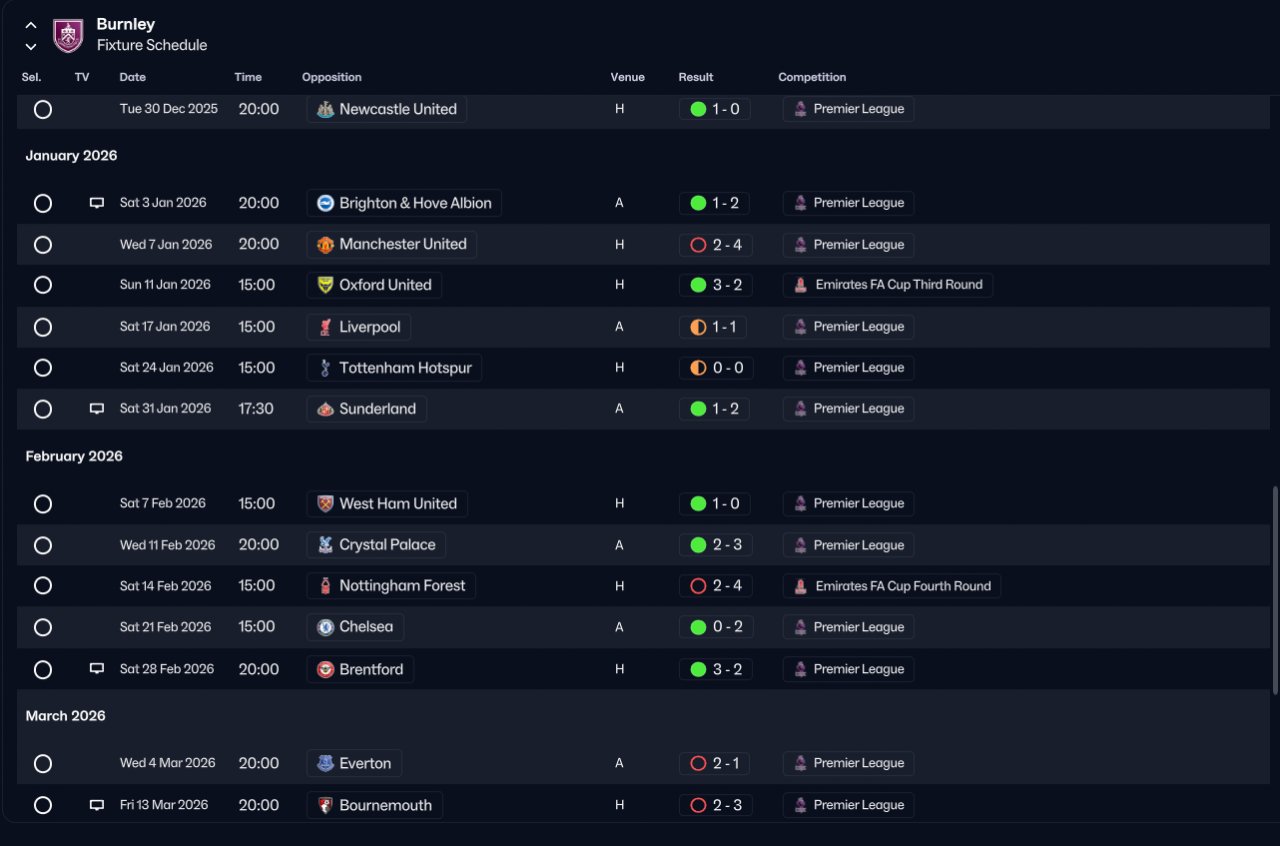Click the vertical scrollbar of fixture list

1274,590
